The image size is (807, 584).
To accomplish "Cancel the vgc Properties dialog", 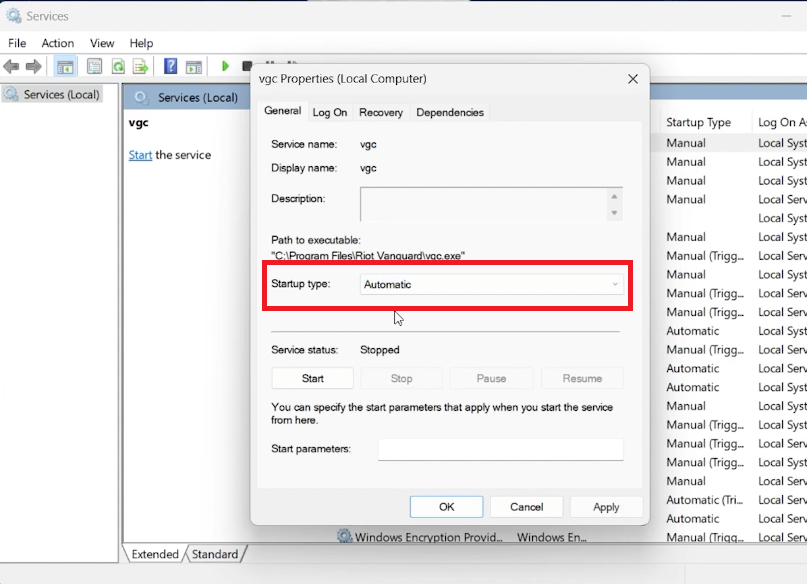I will (526, 506).
